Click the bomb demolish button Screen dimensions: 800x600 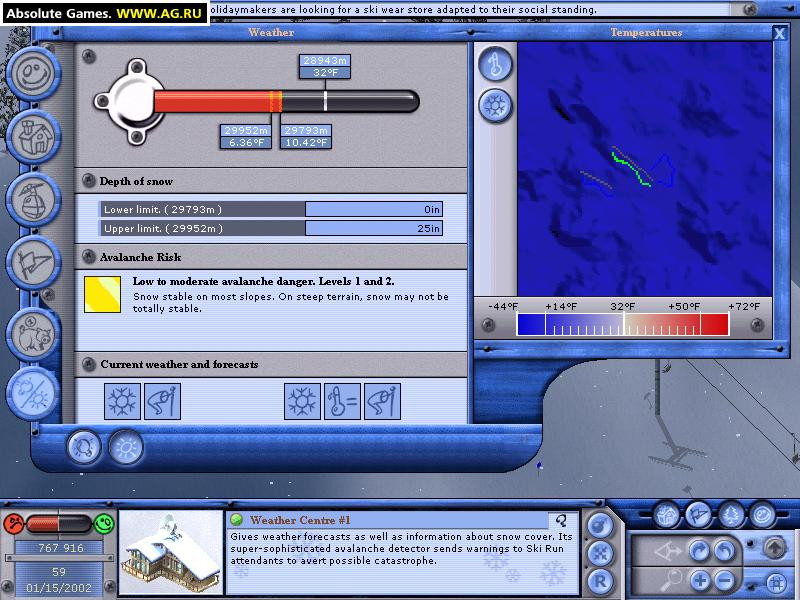pyautogui.click(x=601, y=525)
